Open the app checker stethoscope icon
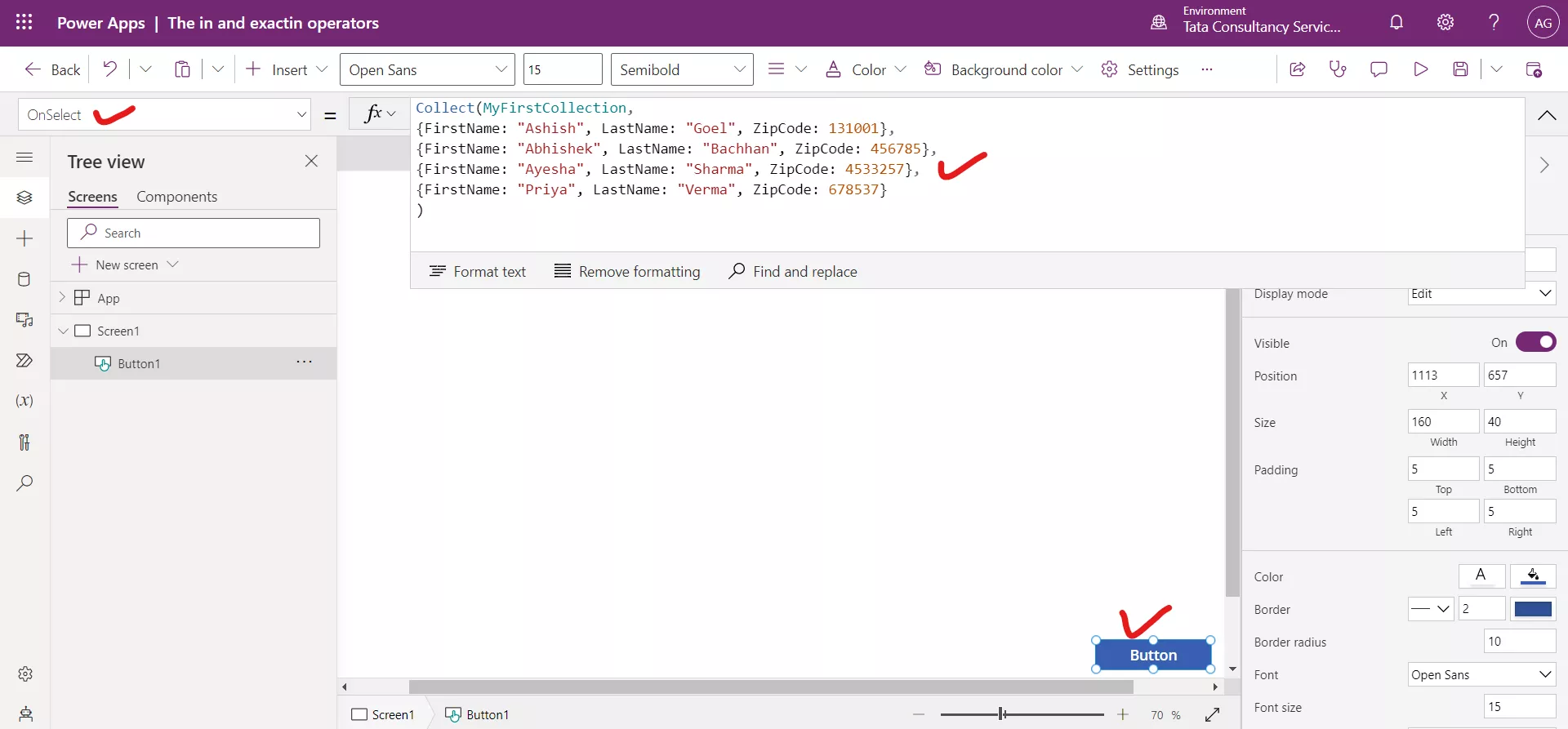This screenshot has width=1568, height=729. [x=1338, y=69]
